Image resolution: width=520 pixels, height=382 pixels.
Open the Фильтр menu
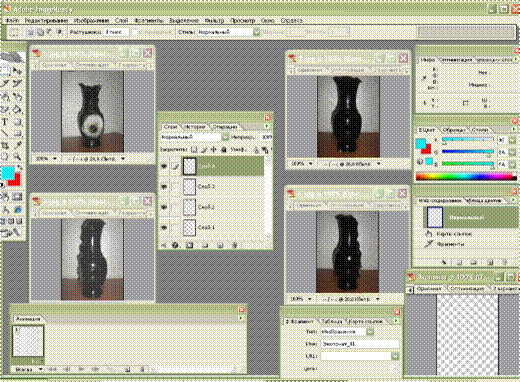tap(214, 20)
